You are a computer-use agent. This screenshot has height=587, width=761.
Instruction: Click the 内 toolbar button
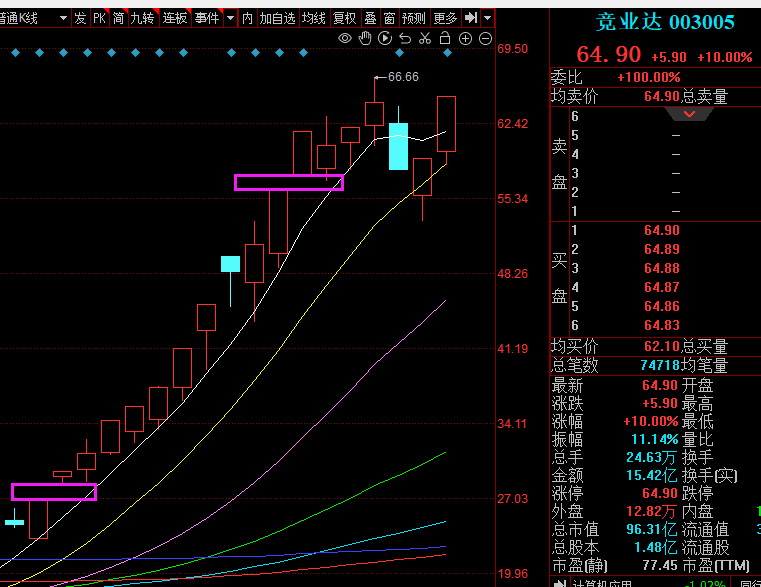pos(248,18)
